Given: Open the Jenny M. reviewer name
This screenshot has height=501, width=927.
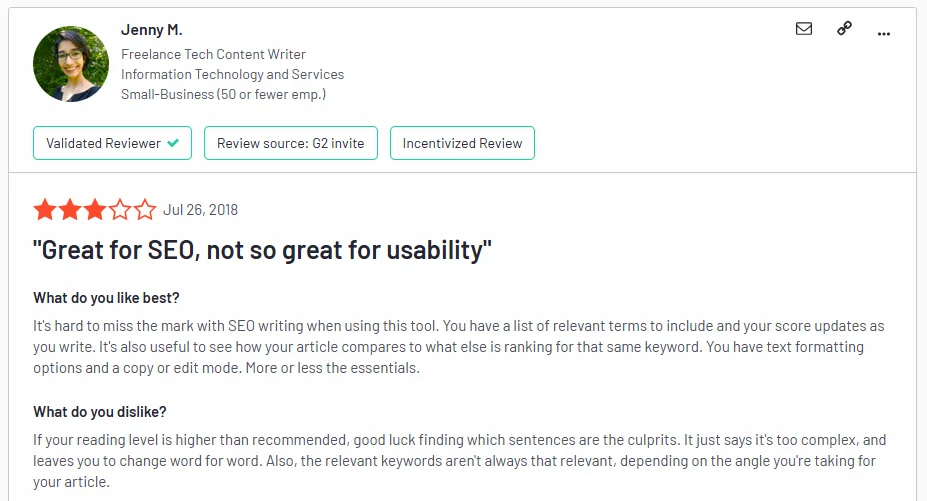Looking at the screenshot, I should point(150,30).
